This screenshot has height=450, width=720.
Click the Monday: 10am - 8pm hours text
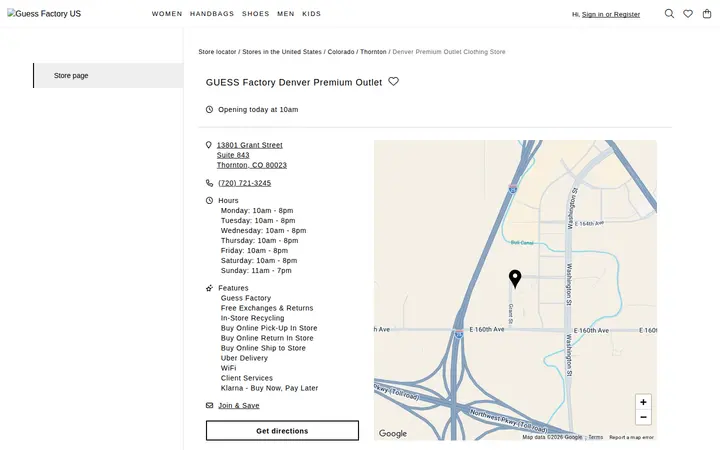(x=257, y=210)
